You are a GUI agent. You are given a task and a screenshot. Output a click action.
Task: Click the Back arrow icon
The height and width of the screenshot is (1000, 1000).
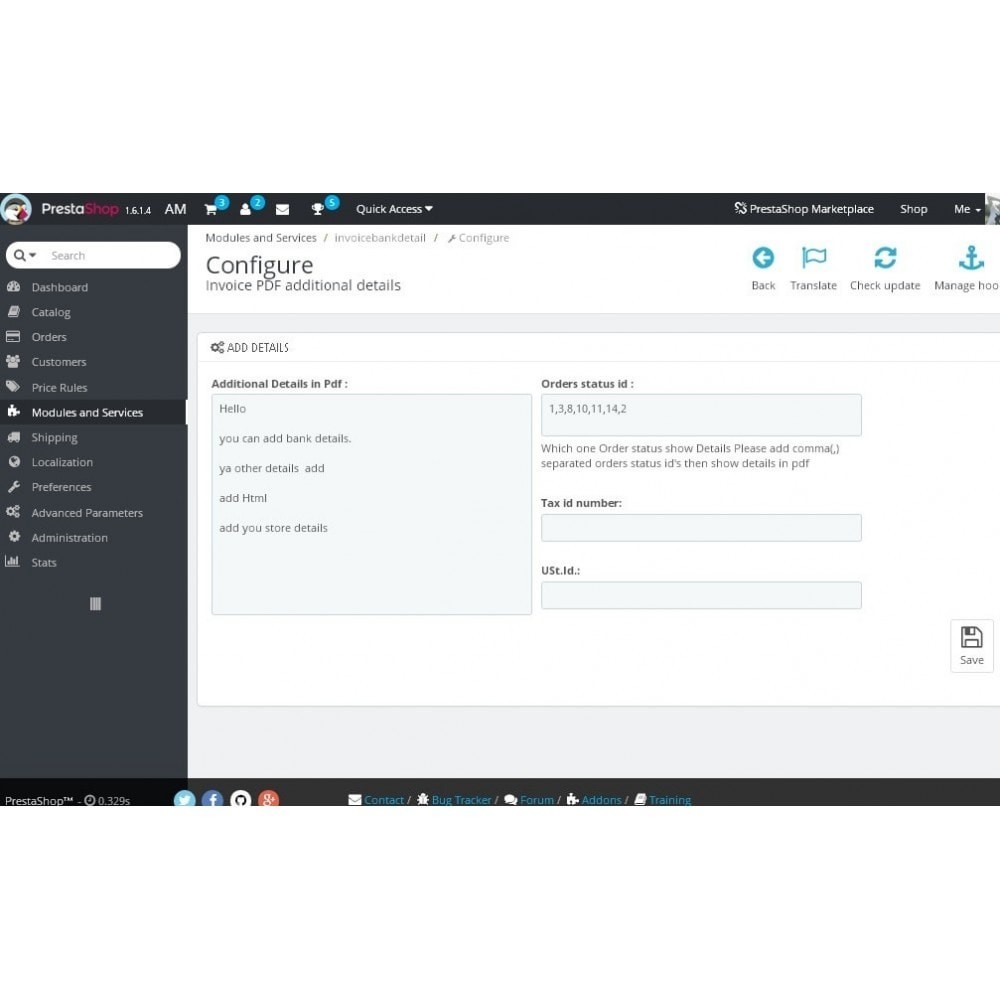[763, 258]
